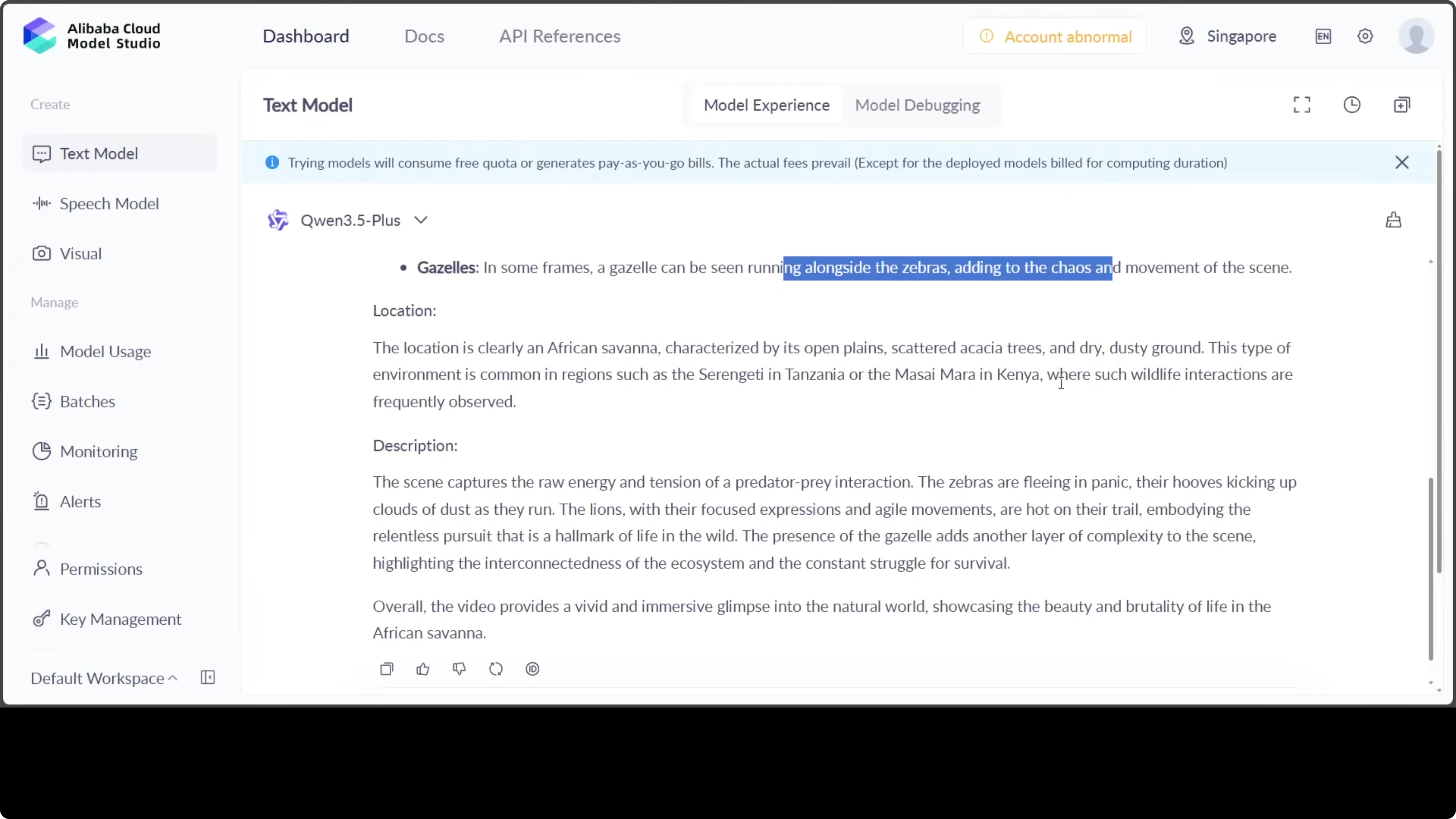The image size is (1456, 819).
Task: Switch to the Model Debugging tab
Action: (x=918, y=105)
